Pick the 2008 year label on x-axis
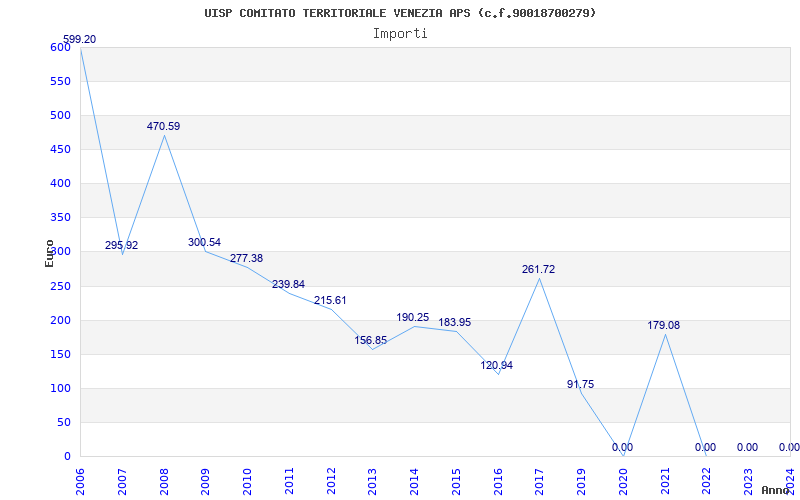Screen dimensions: 800x500 [x=164, y=481]
